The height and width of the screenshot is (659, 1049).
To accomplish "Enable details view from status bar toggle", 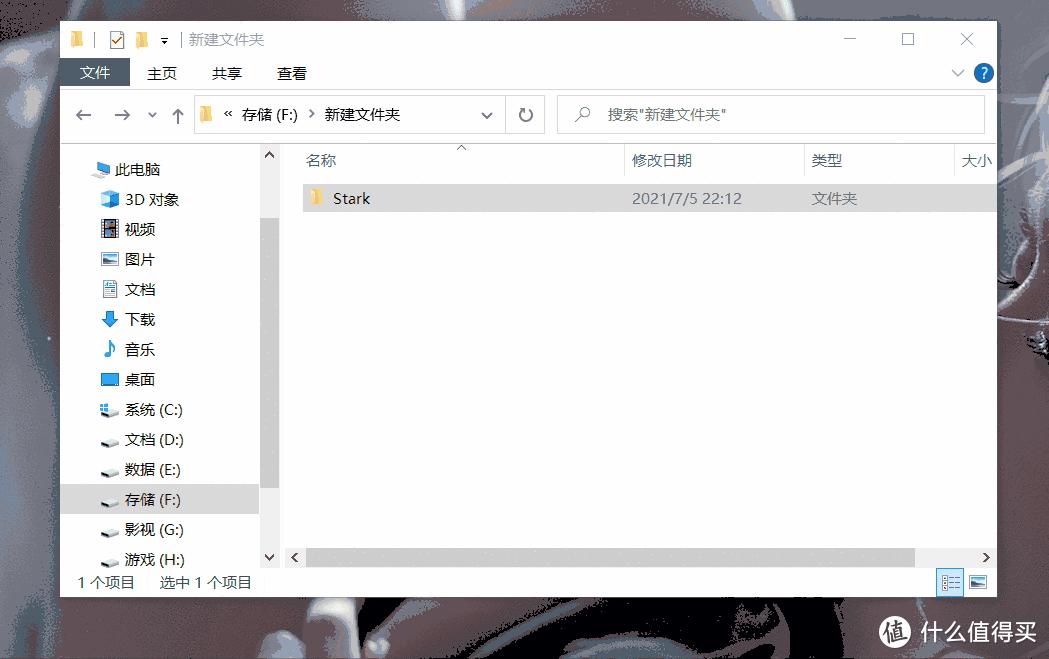I will [949, 581].
